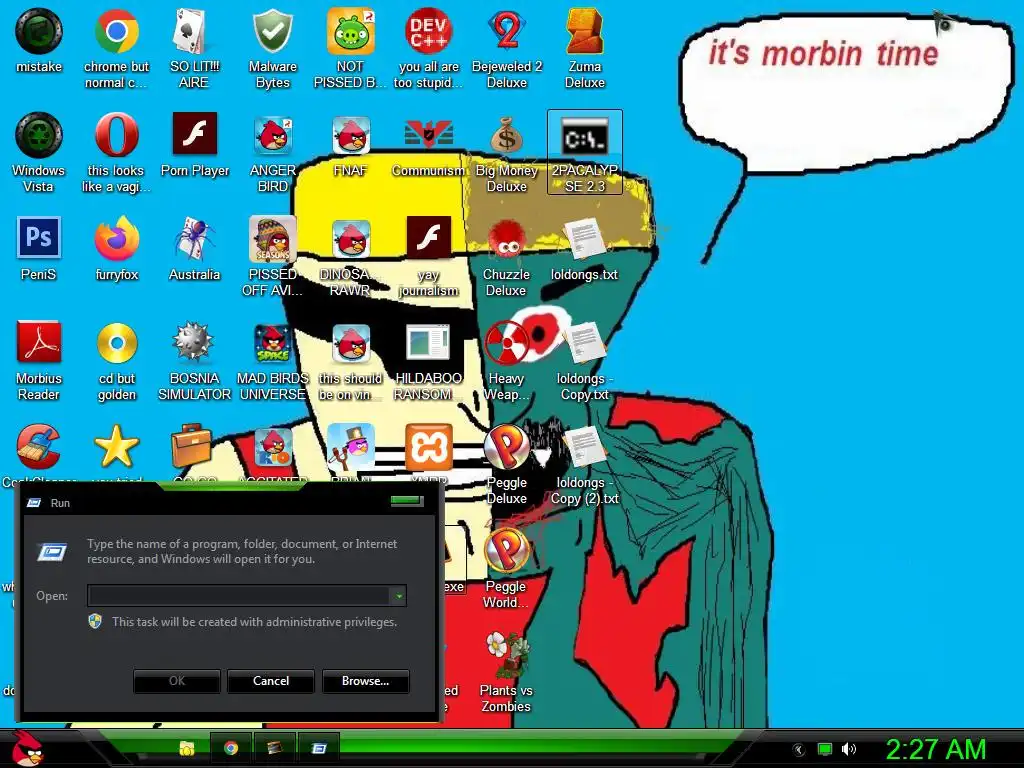Open the slingshot bird with top hat icon
The height and width of the screenshot is (768, 1024).
(351, 447)
